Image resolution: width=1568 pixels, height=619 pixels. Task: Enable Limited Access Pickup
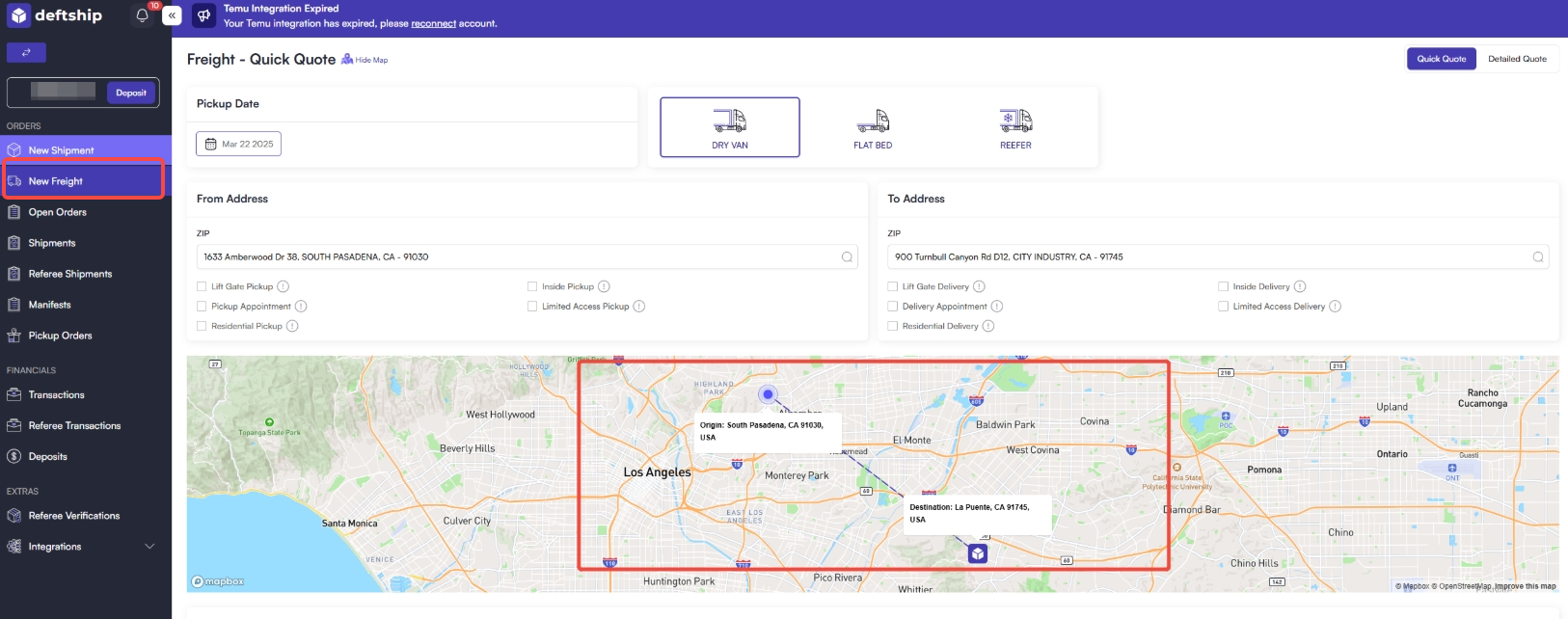pyautogui.click(x=532, y=307)
